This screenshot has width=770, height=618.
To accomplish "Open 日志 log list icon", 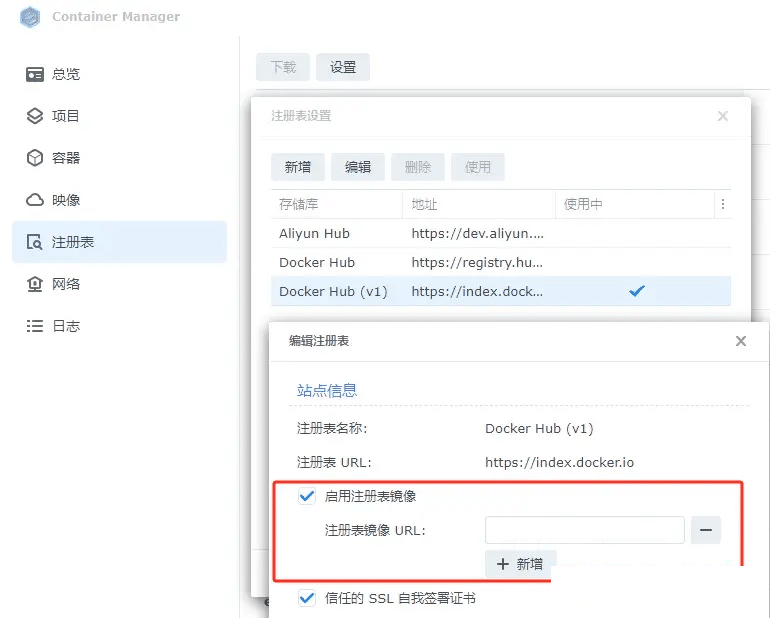I will [35, 326].
